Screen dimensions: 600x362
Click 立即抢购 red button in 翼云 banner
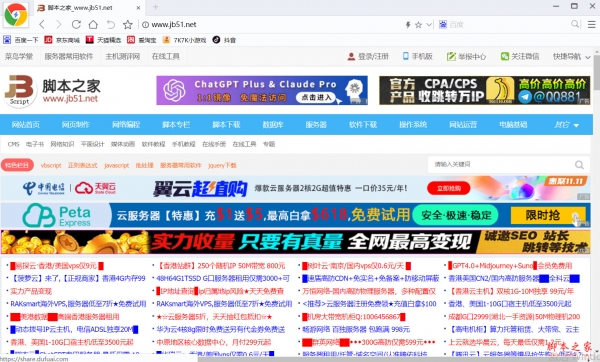[x=448, y=188]
